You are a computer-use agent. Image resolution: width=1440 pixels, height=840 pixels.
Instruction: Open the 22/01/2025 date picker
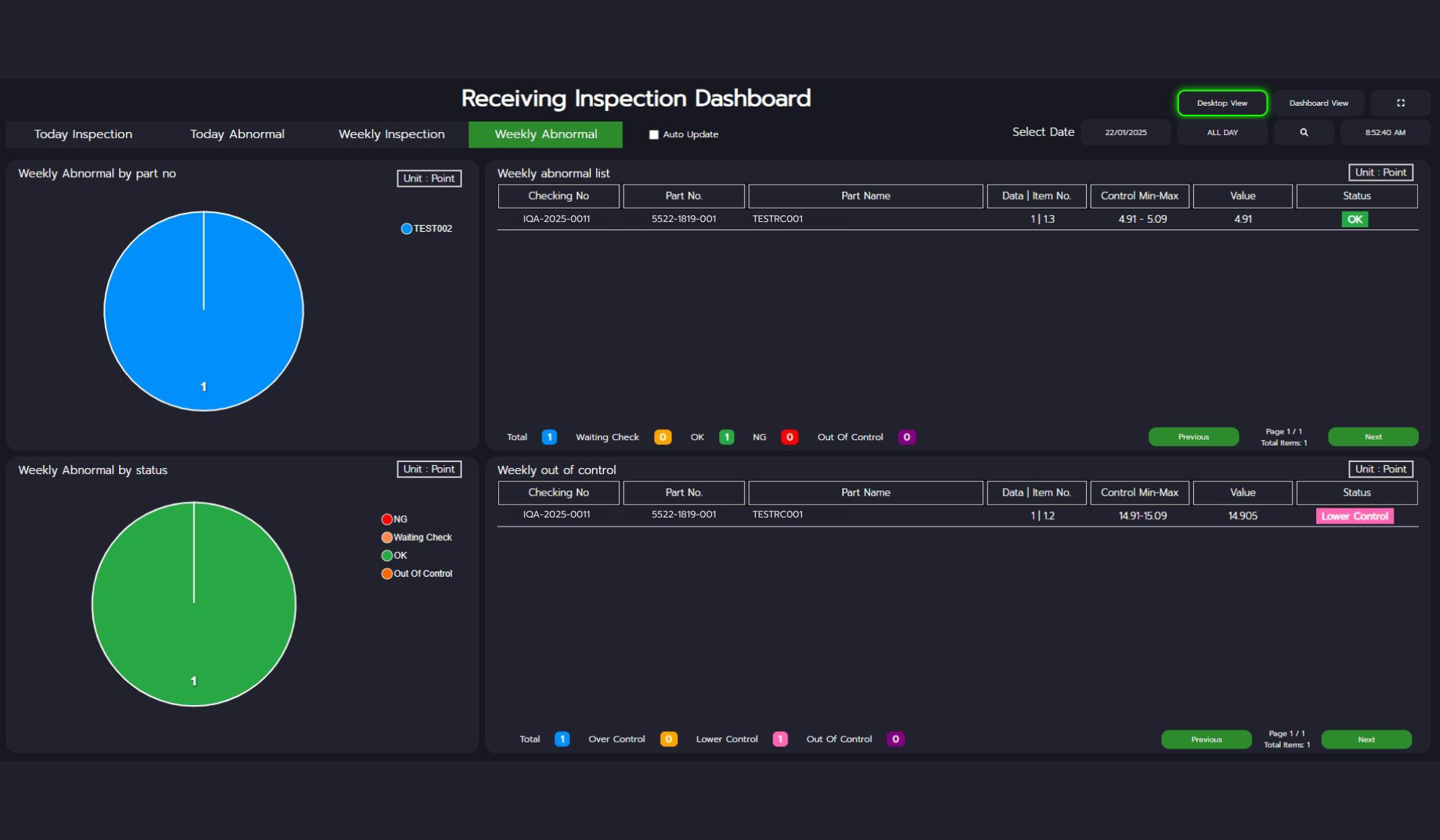(1125, 133)
